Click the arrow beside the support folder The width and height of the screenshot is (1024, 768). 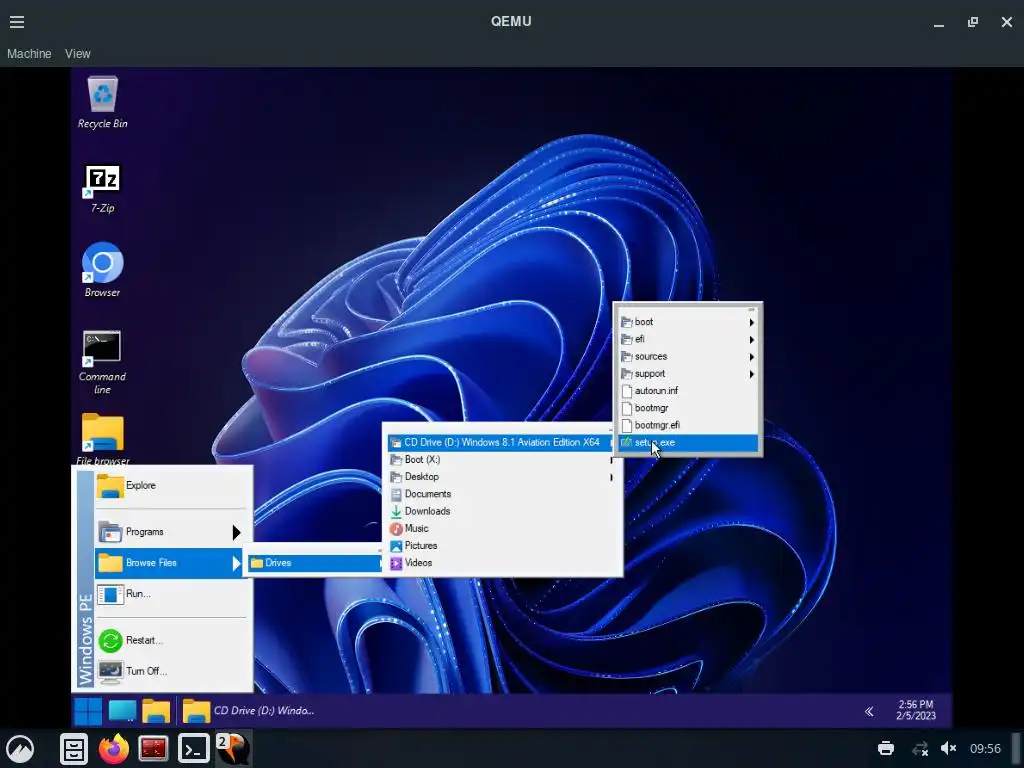pyautogui.click(x=752, y=374)
